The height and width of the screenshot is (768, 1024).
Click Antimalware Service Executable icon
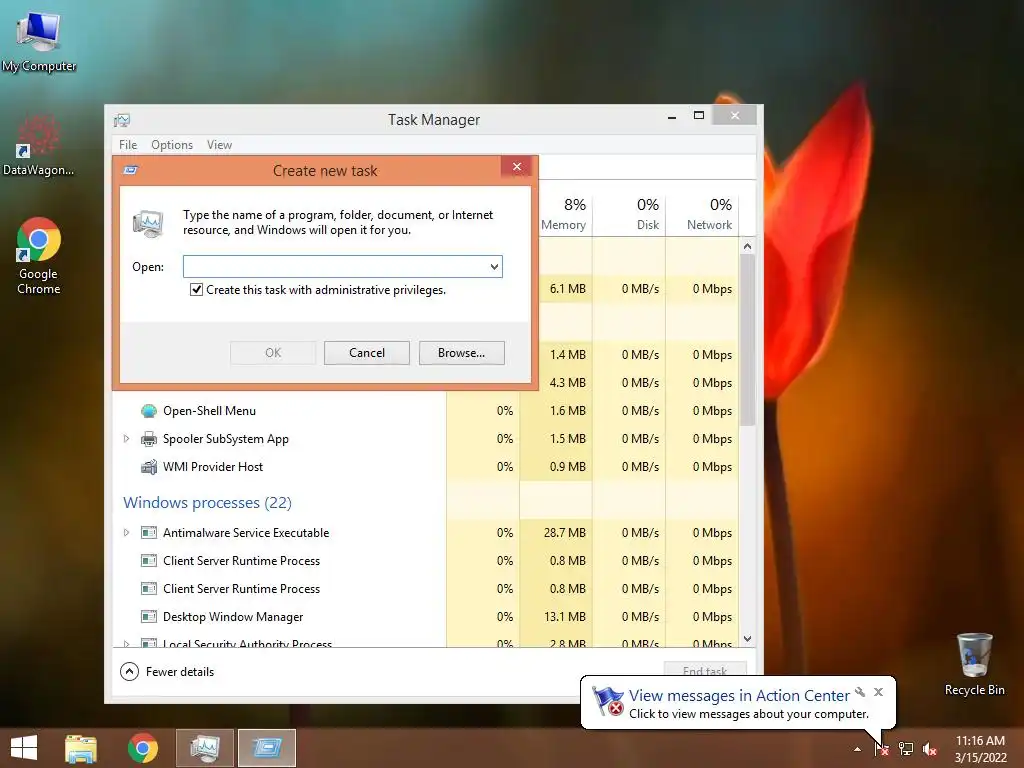(x=149, y=533)
